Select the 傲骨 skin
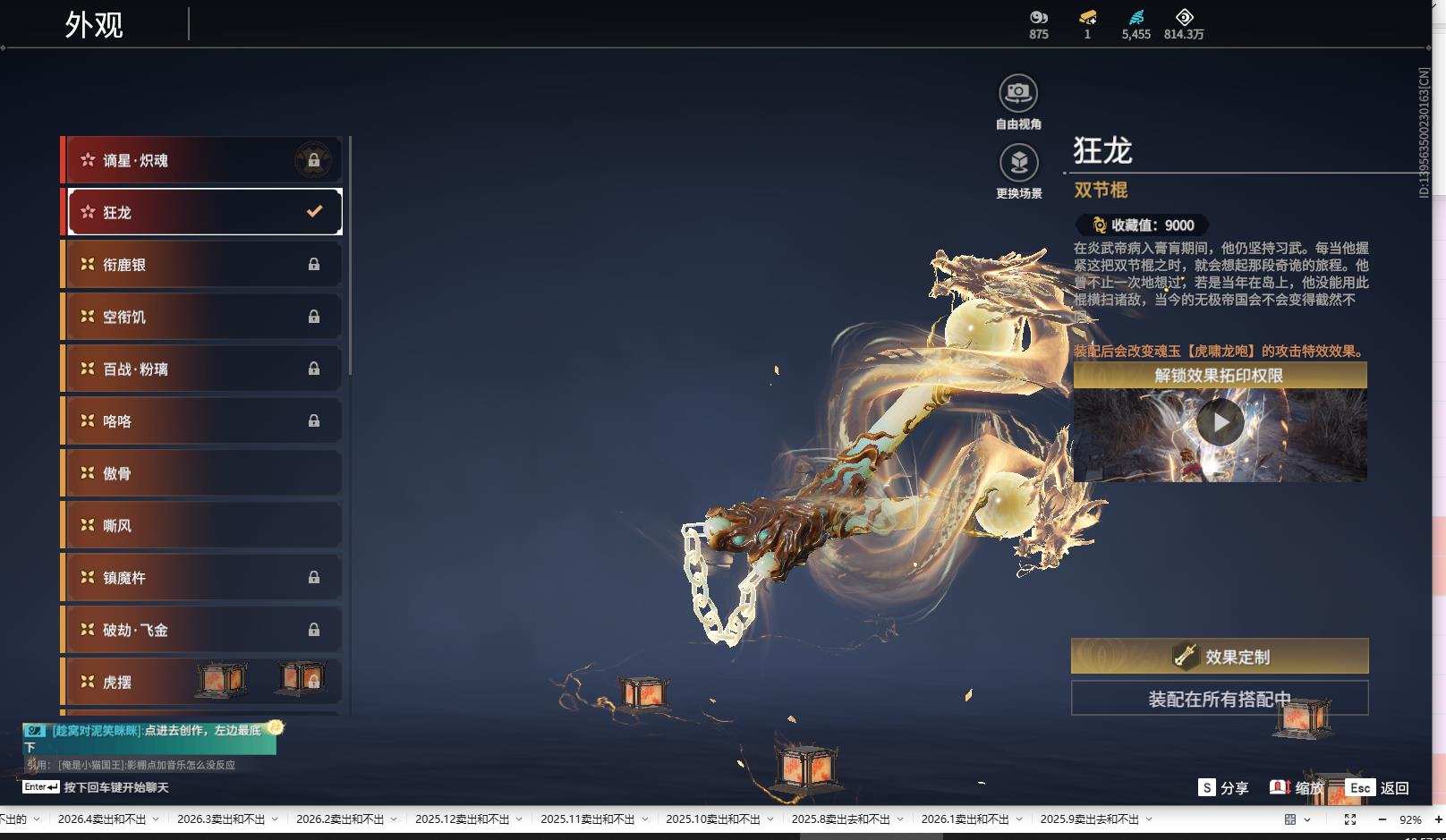The image size is (1446, 840). click(x=201, y=473)
